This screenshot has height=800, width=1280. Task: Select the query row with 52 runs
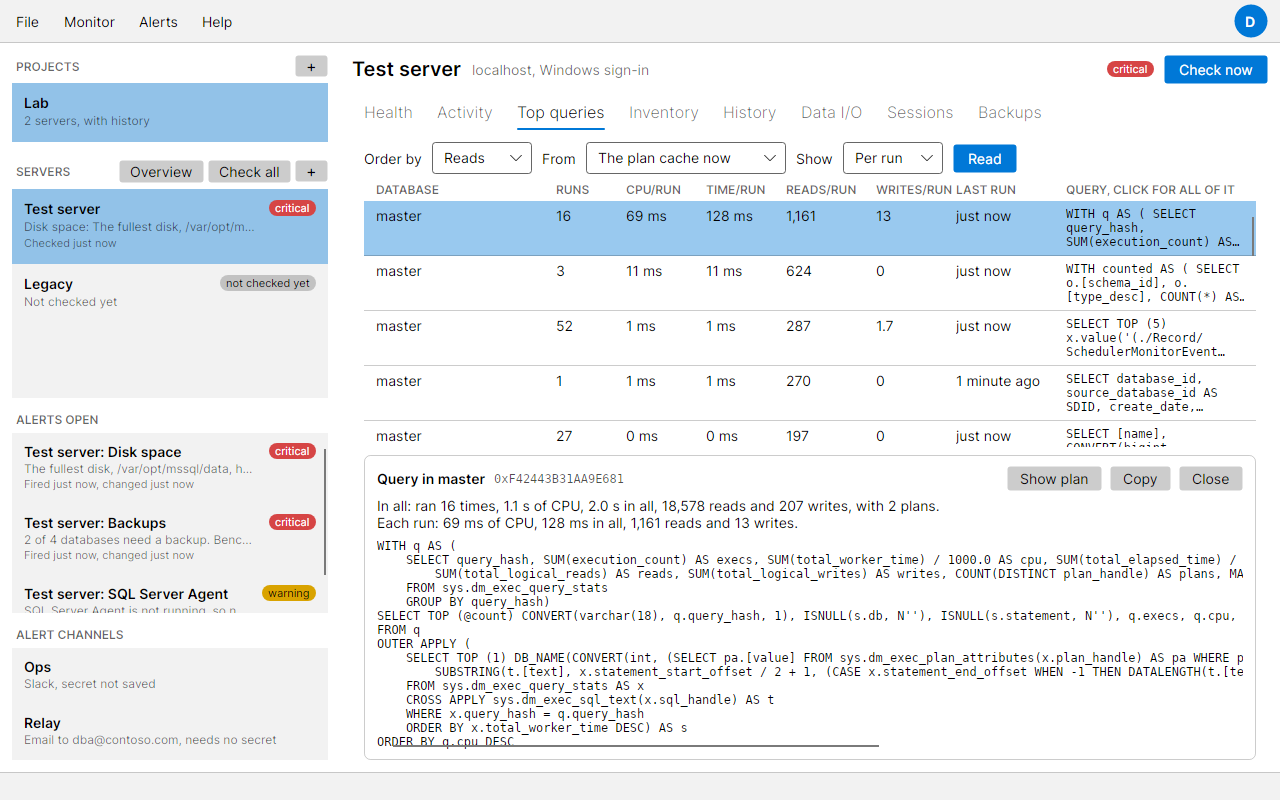pyautogui.click(x=810, y=338)
